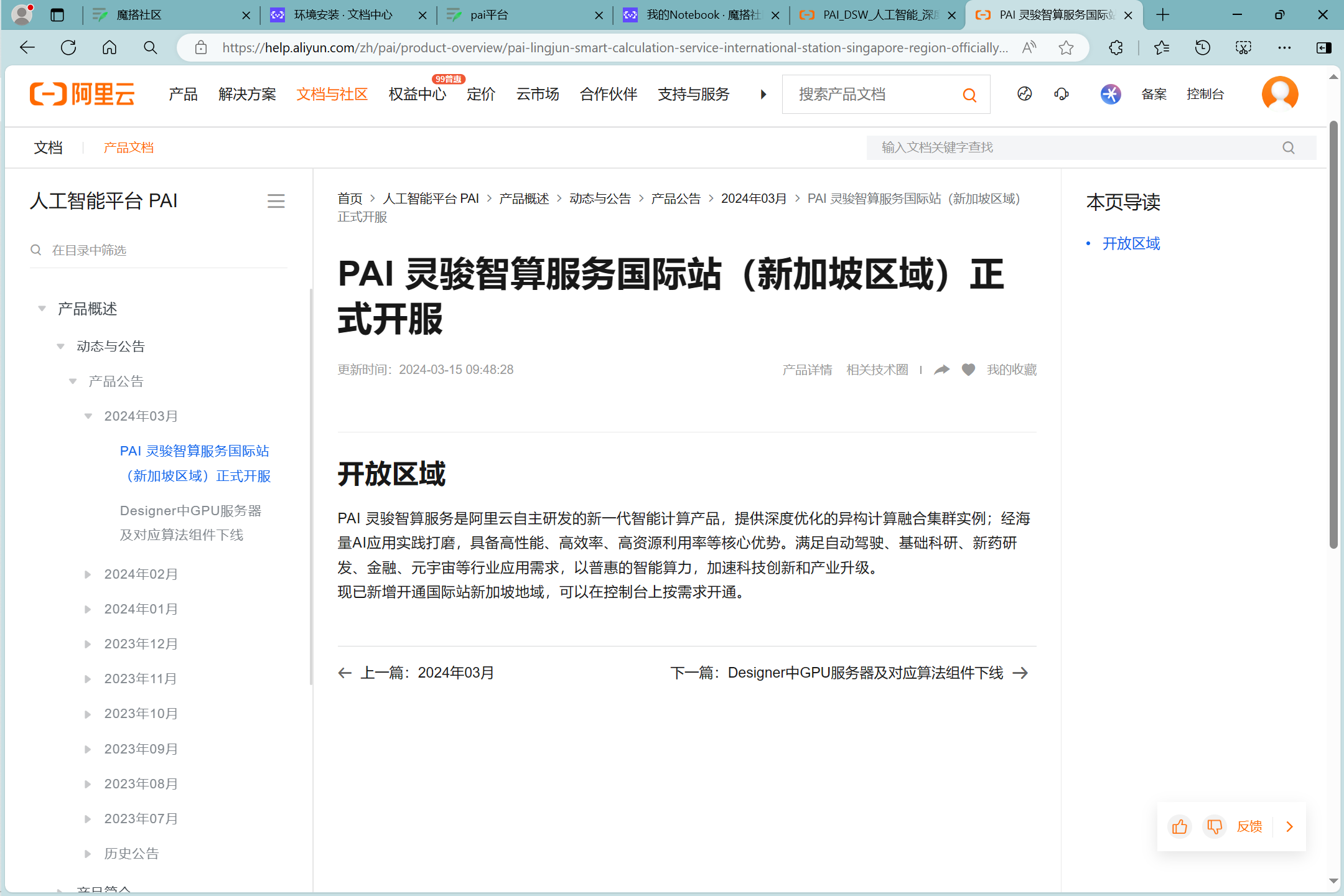
Task: Click the browser back arrow
Action: (x=27, y=47)
